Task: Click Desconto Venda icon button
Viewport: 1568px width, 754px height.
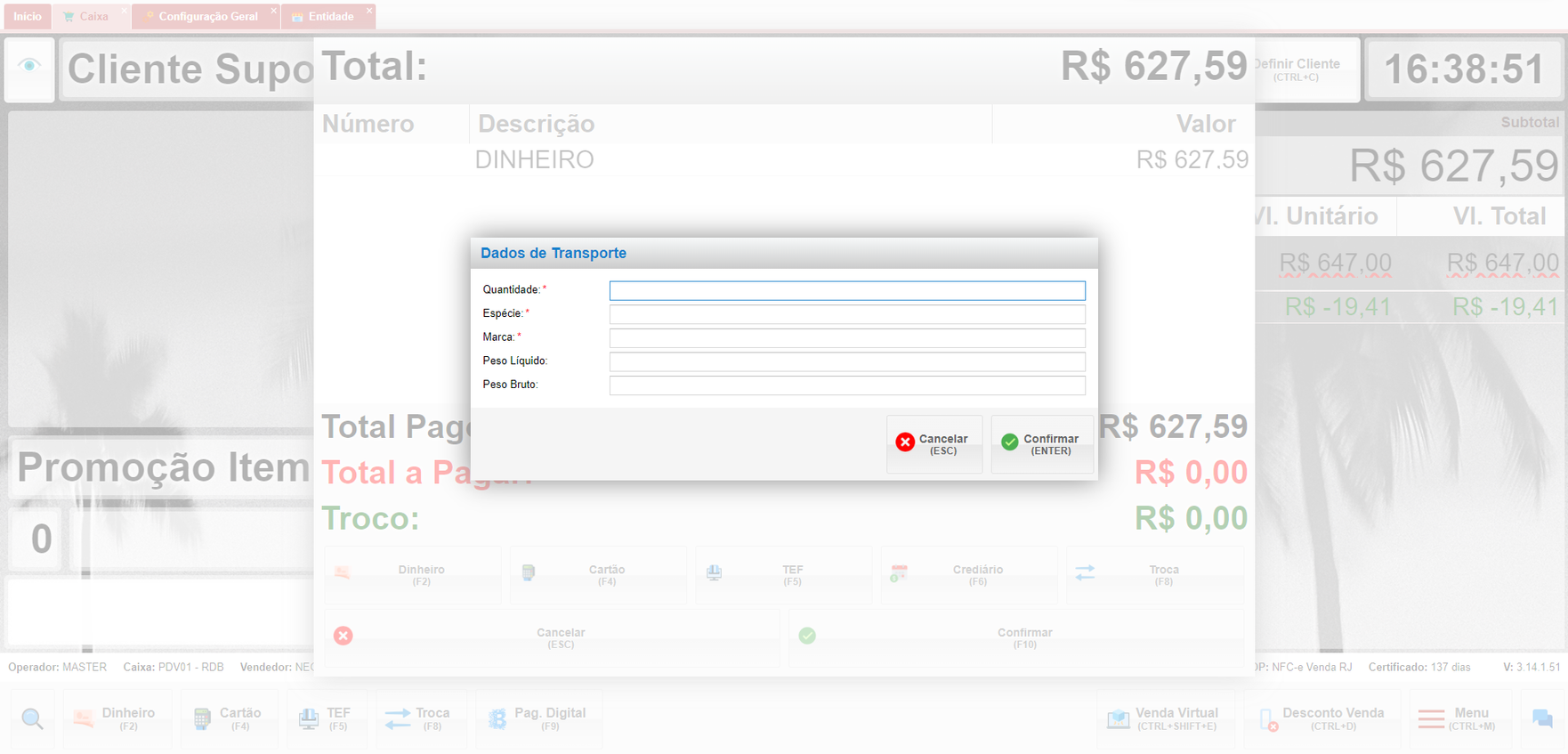Action: (1269, 719)
